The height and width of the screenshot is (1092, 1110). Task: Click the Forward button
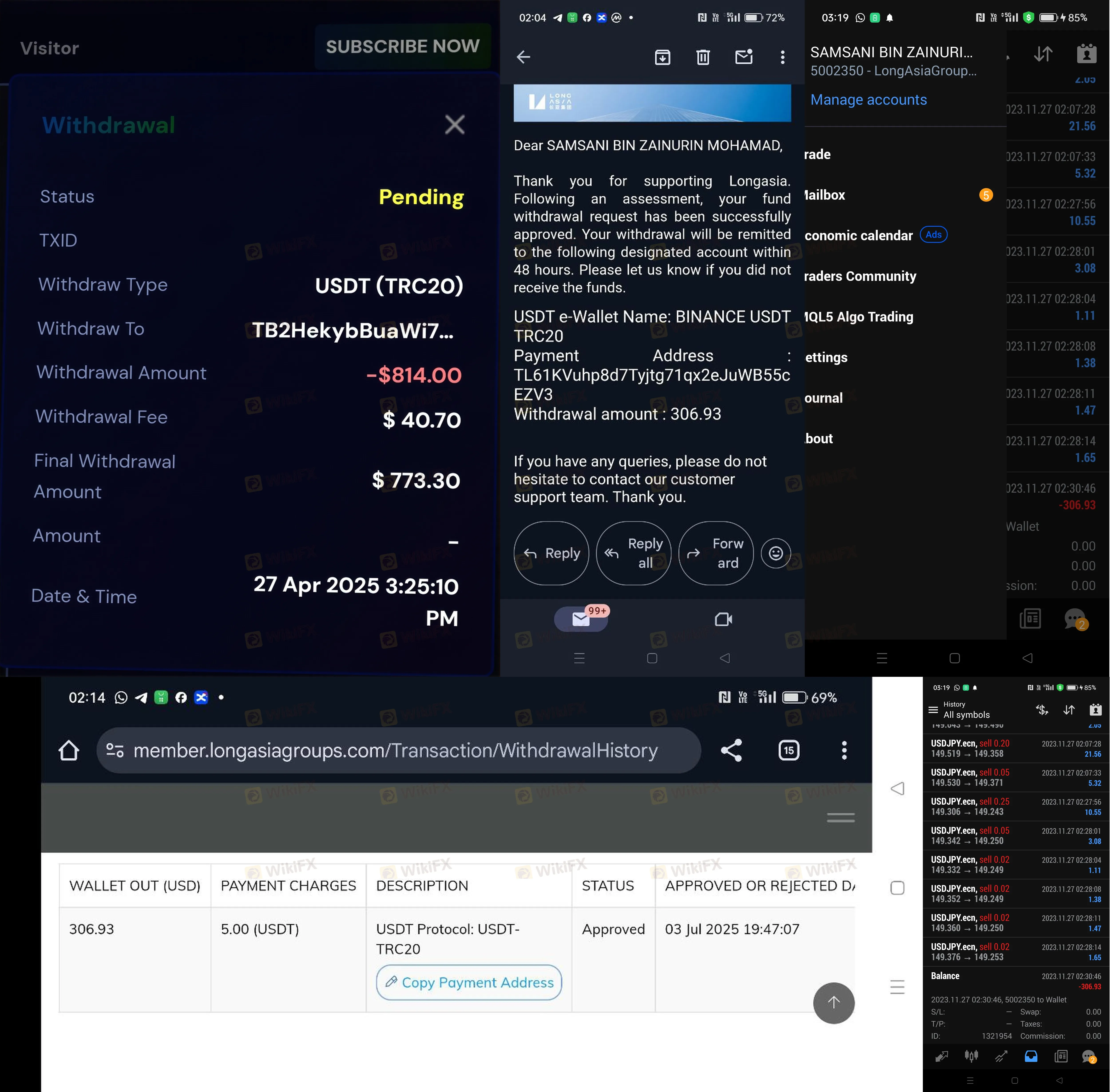click(x=716, y=553)
